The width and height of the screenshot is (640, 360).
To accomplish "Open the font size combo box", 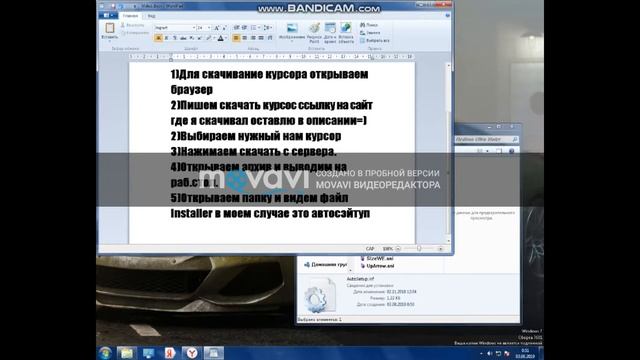I will [204, 28].
